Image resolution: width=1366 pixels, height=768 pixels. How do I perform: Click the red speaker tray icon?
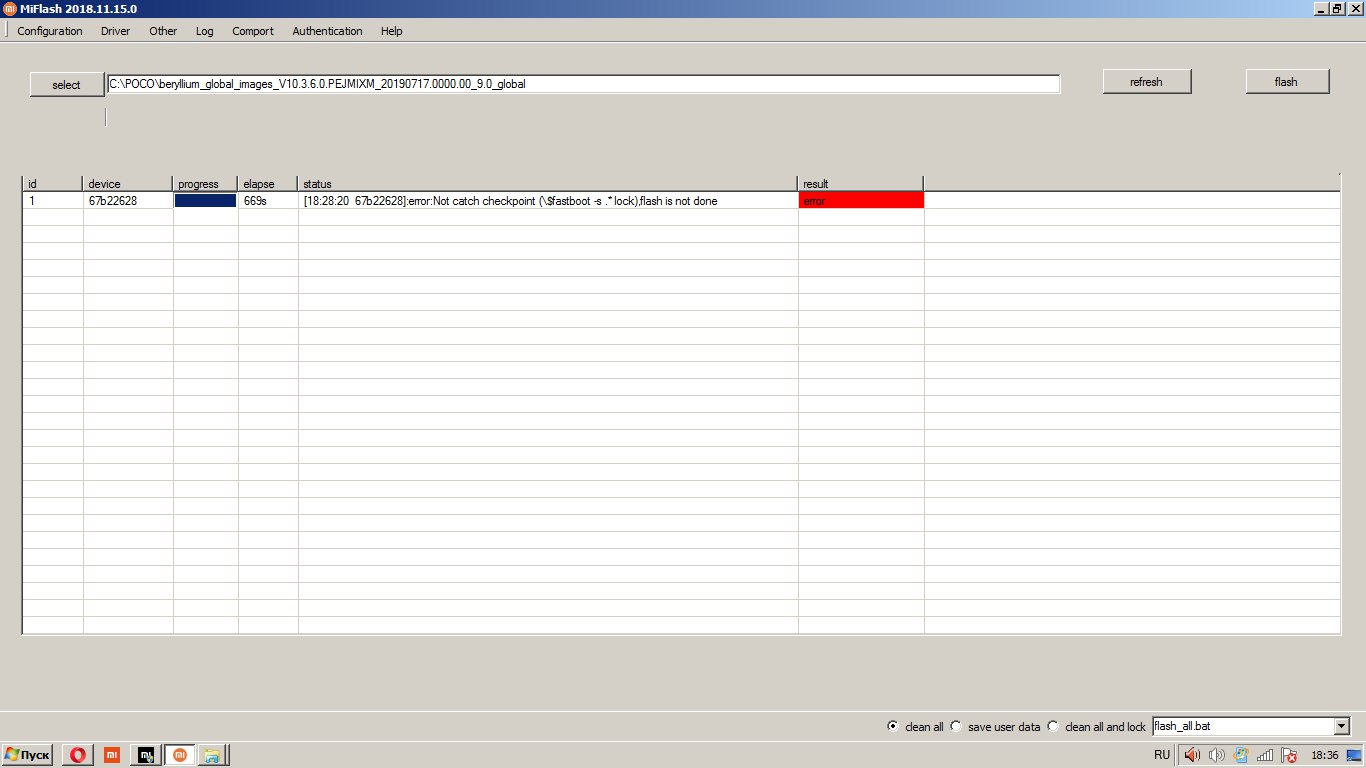[1191, 755]
